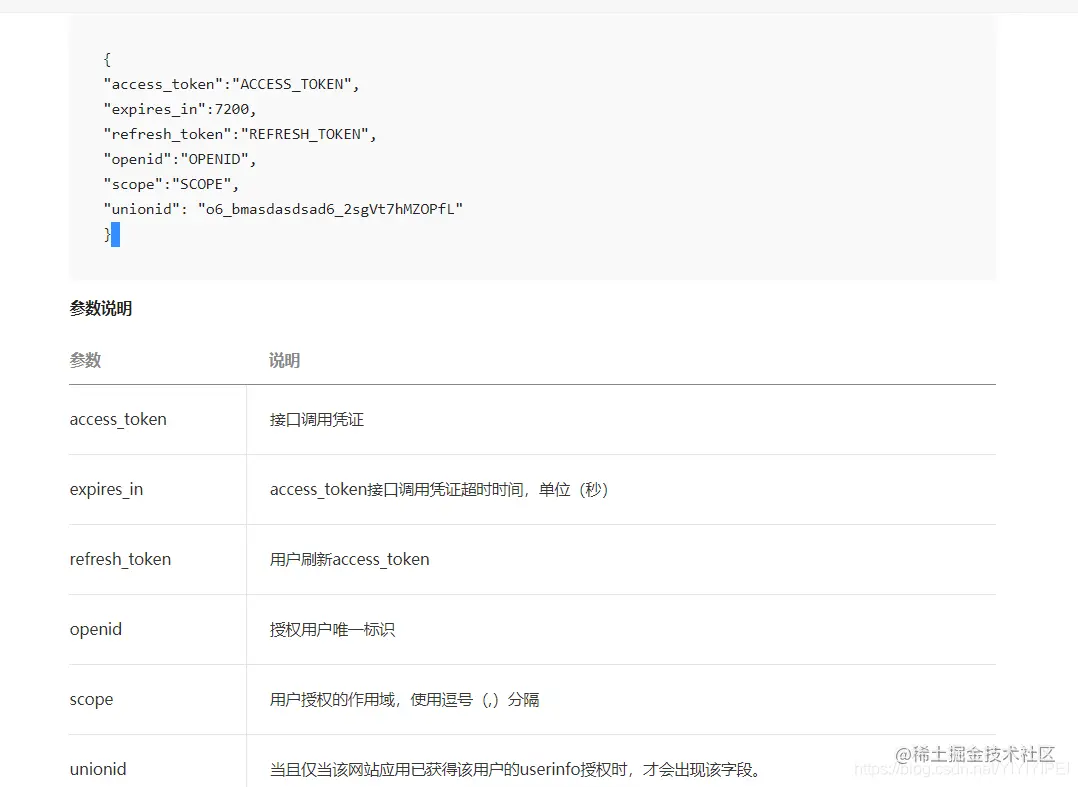Click the "openid":"OPENID" code line
The width and height of the screenshot is (1078, 787).
pyautogui.click(x=179, y=159)
